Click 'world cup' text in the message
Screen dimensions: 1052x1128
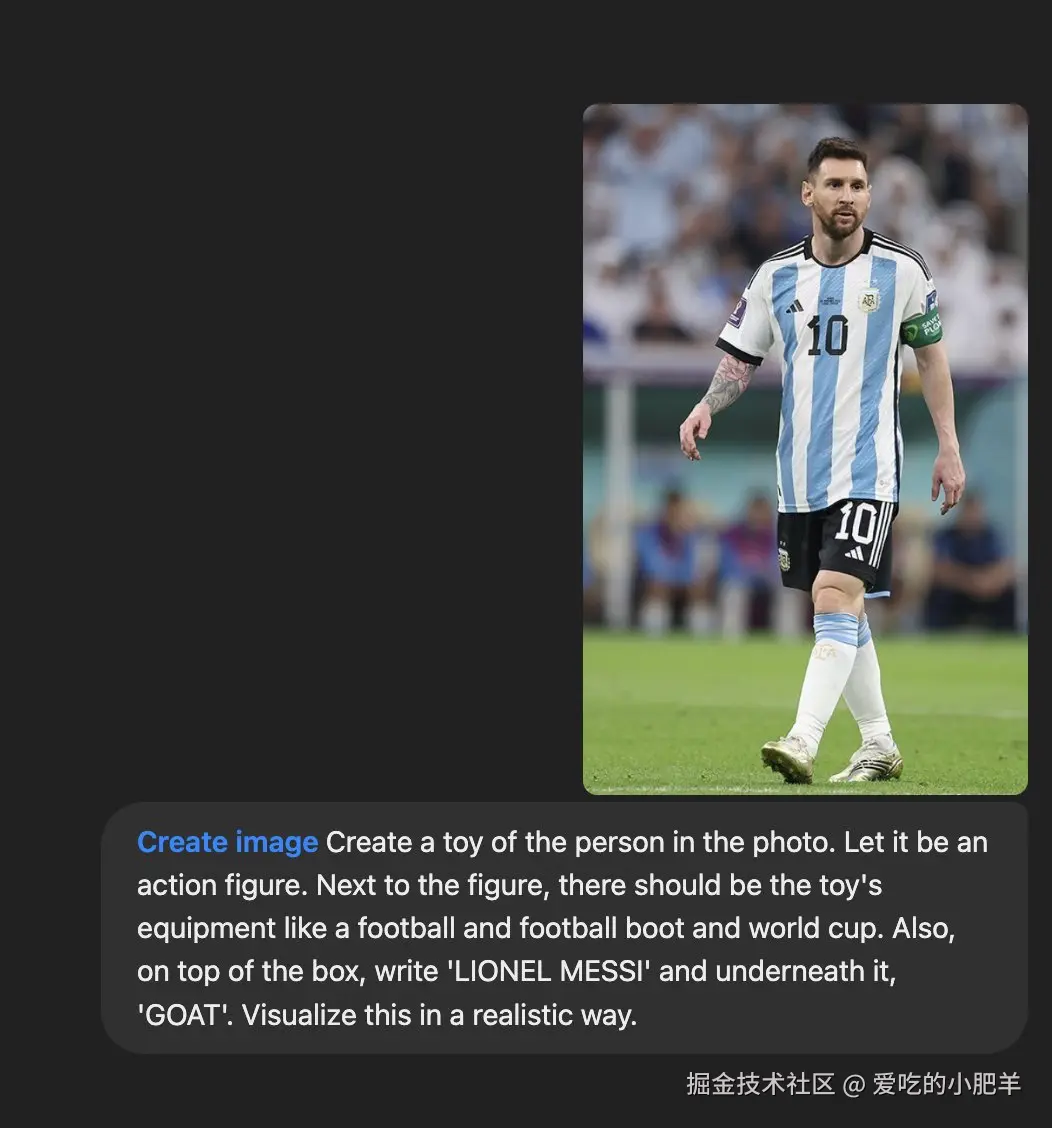(x=815, y=928)
